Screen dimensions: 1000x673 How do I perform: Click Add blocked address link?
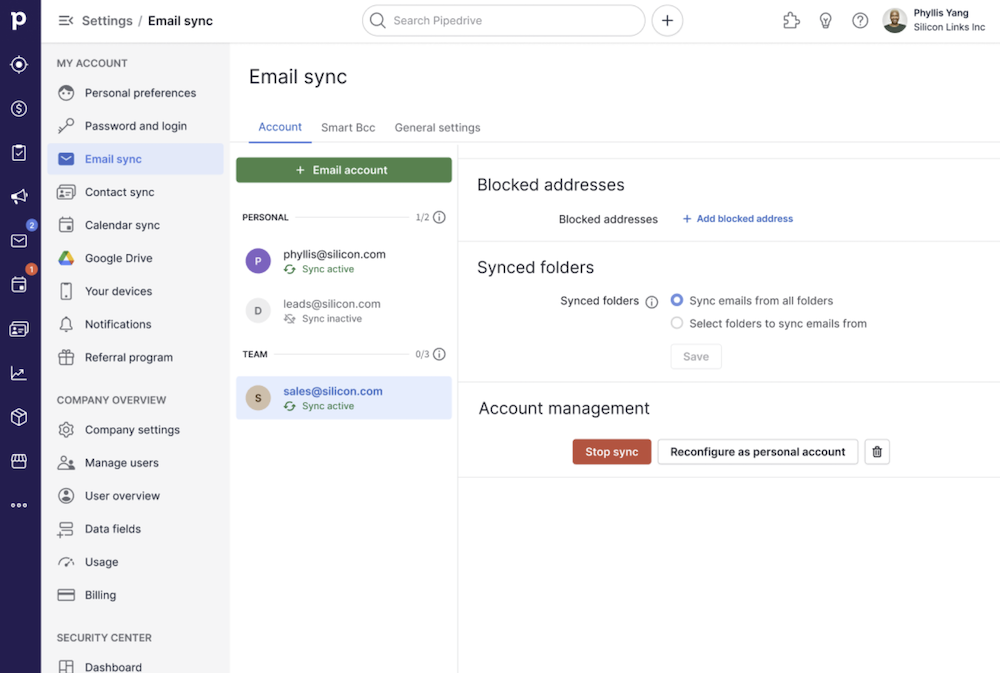tap(737, 218)
